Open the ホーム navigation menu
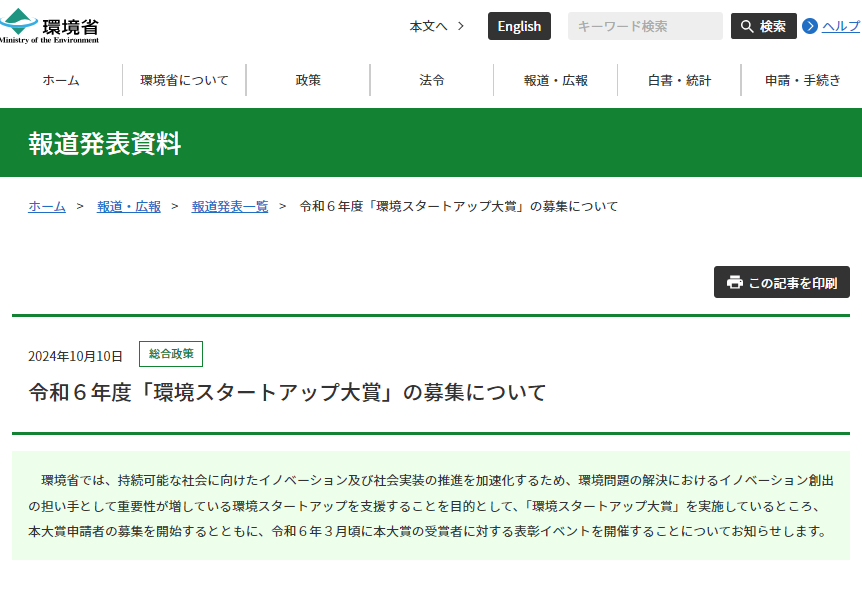This screenshot has width=862, height=608. click(x=60, y=80)
